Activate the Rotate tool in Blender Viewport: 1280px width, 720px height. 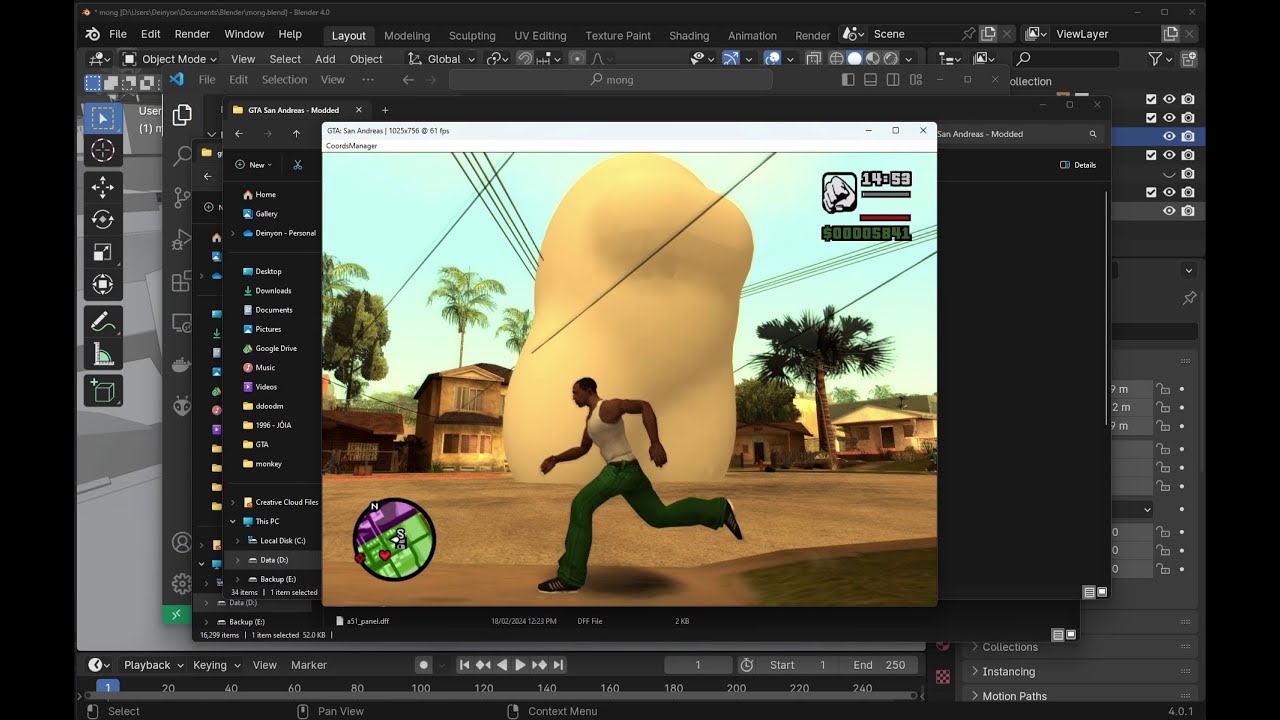(102, 219)
